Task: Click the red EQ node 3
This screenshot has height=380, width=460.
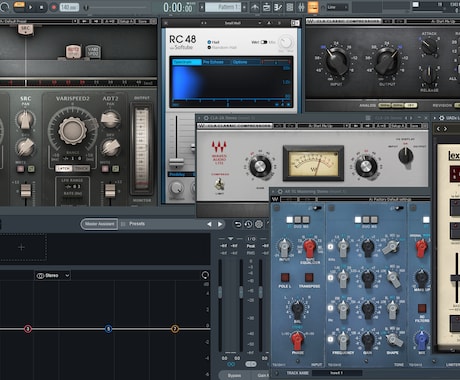Action: (28, 329)
